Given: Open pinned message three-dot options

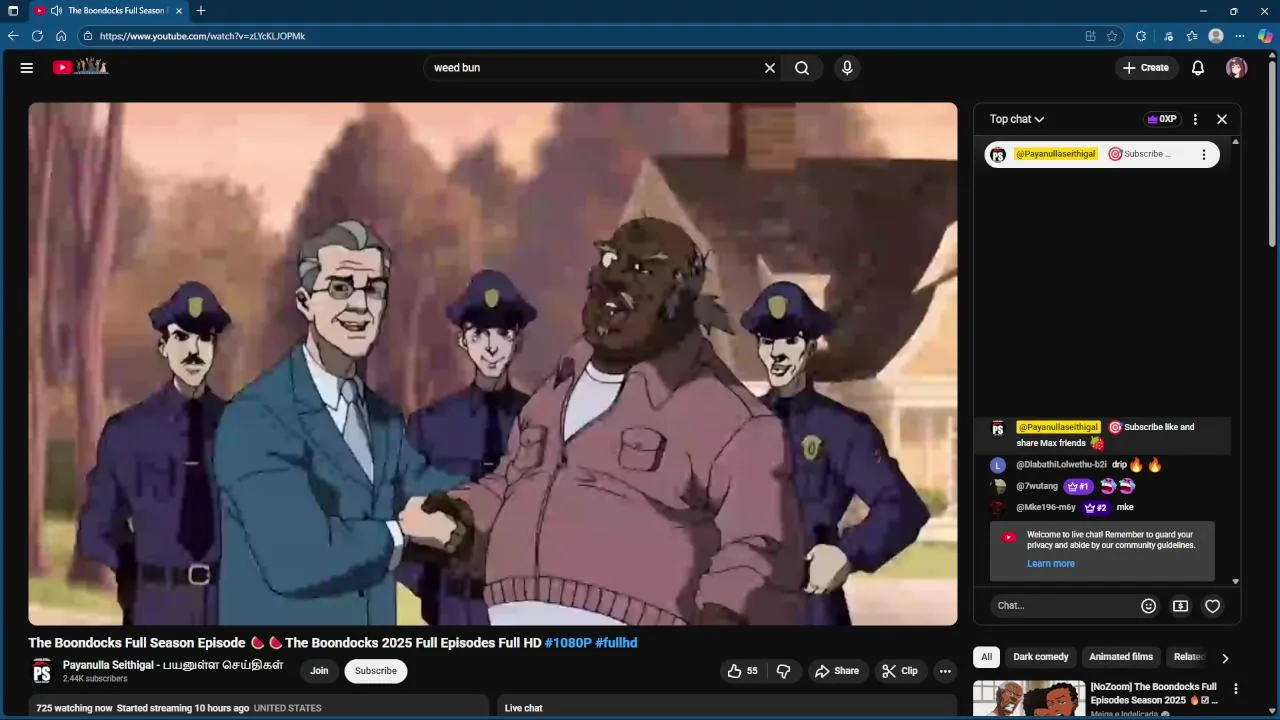Looking at the screenshot, I should tap(1204, 154).
